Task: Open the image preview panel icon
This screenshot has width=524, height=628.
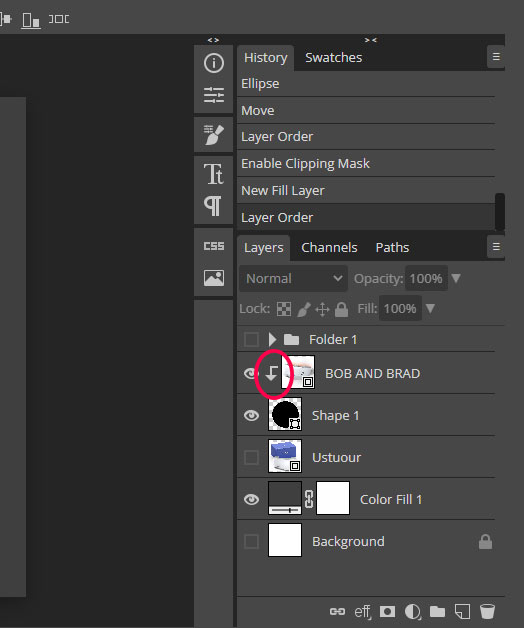Action: tap(214, 278)
